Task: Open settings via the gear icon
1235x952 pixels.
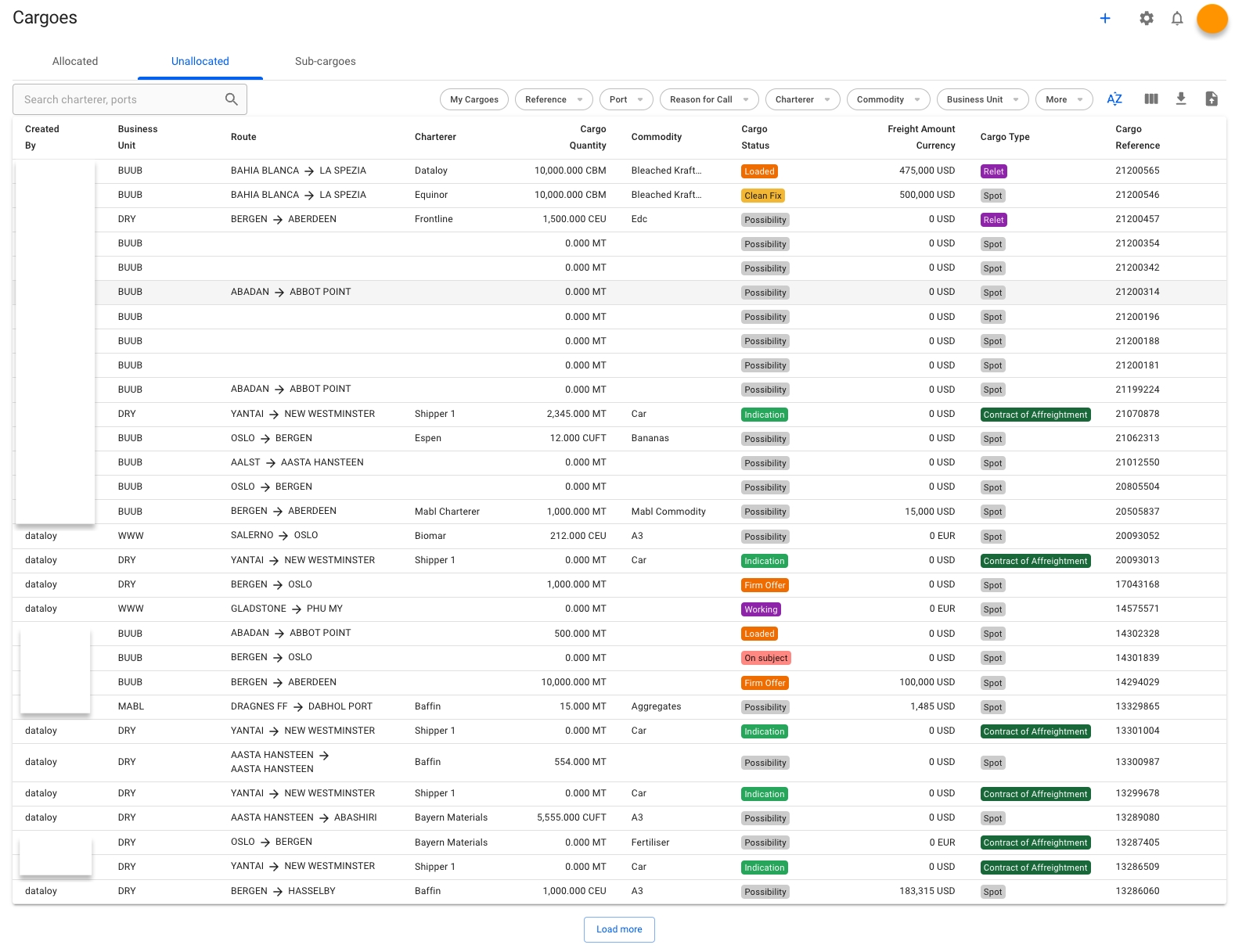Action: click(x=1146, y=18)
